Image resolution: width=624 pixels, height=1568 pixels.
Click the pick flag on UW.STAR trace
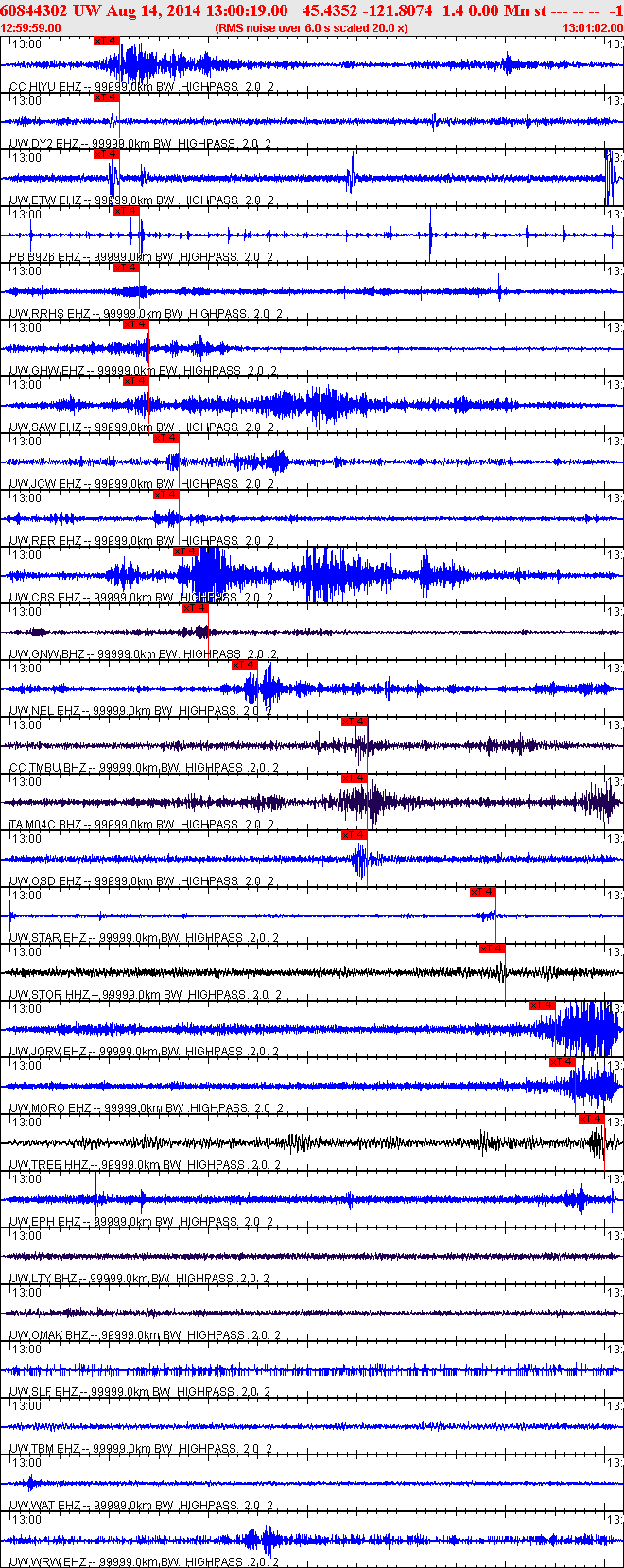click(x=483, y=892)
